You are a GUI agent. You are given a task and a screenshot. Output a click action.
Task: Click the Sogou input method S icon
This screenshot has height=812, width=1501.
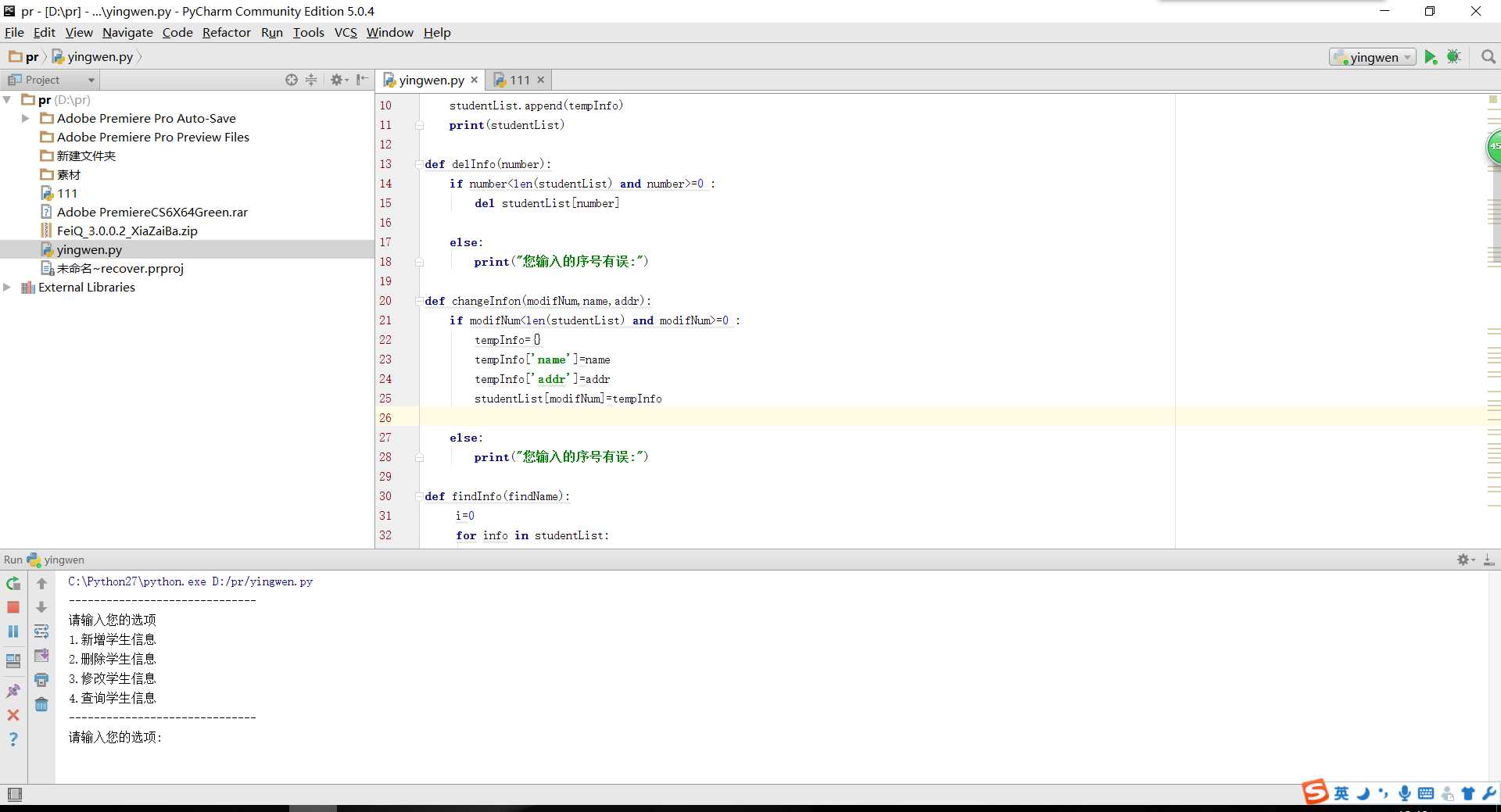coord(1315,792)
